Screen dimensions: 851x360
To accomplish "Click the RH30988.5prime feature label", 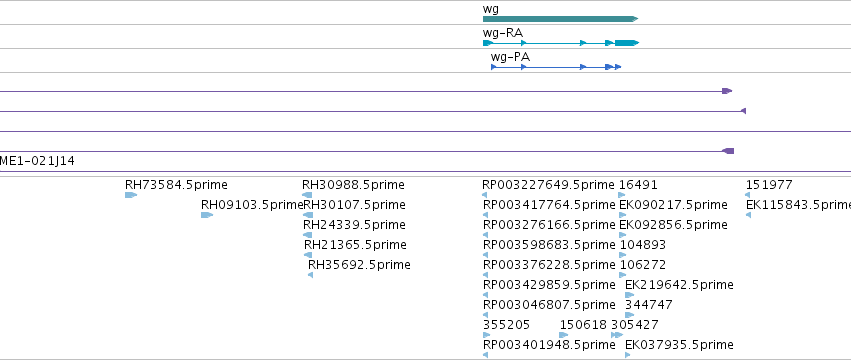I will (353, 185).
